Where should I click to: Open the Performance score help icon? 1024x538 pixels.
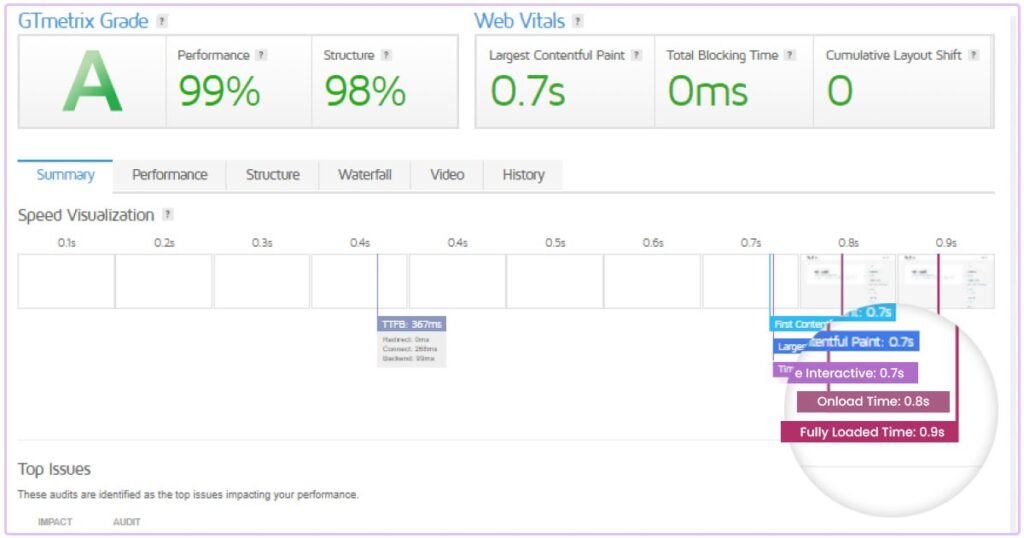tap(261, 56)
